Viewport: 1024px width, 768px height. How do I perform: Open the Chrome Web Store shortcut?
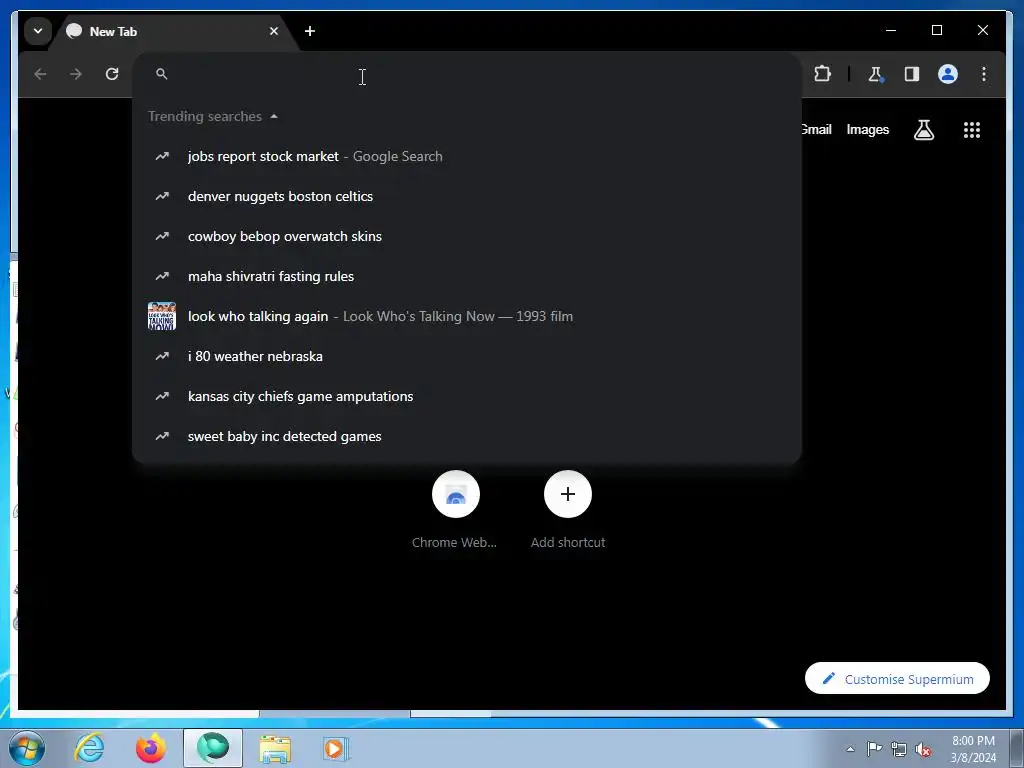point(455,510)
